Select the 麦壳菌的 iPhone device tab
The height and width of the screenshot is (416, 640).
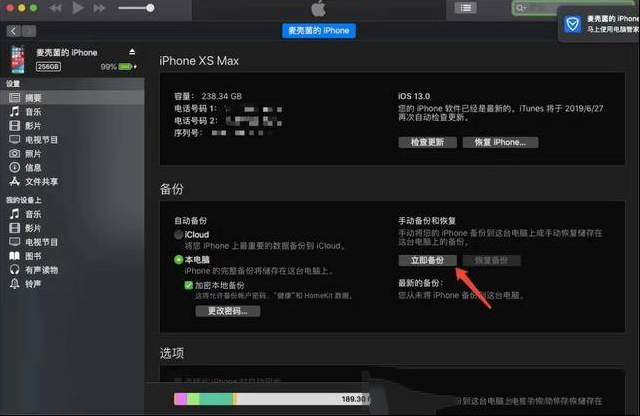[x=319, y=31]
